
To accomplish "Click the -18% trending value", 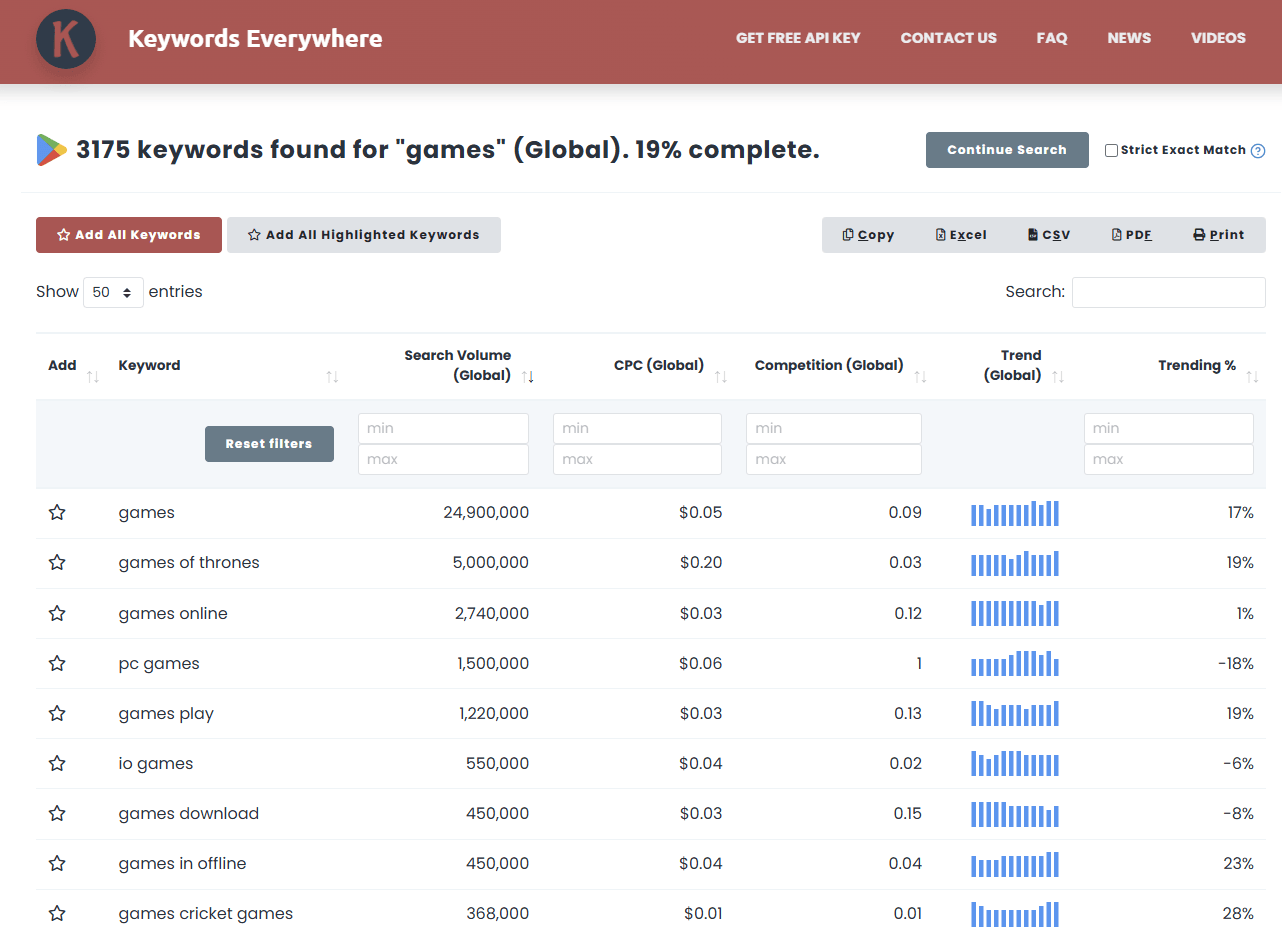I will click(1235, 663).
